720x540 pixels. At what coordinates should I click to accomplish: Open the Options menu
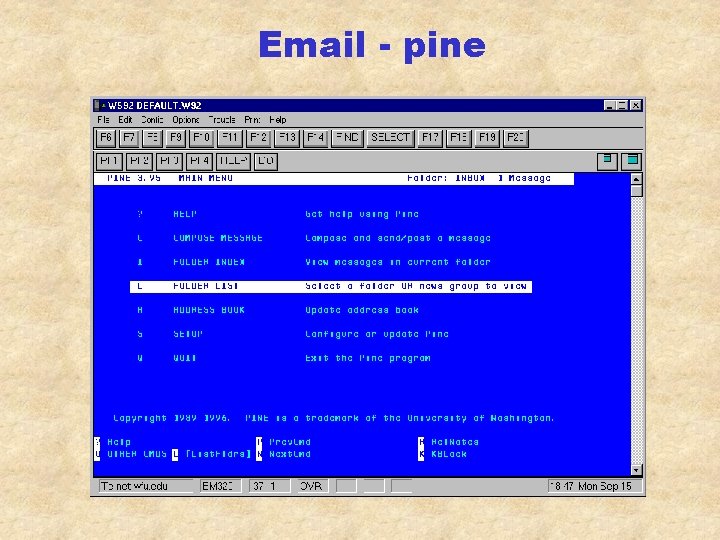(x=186, y=120)
